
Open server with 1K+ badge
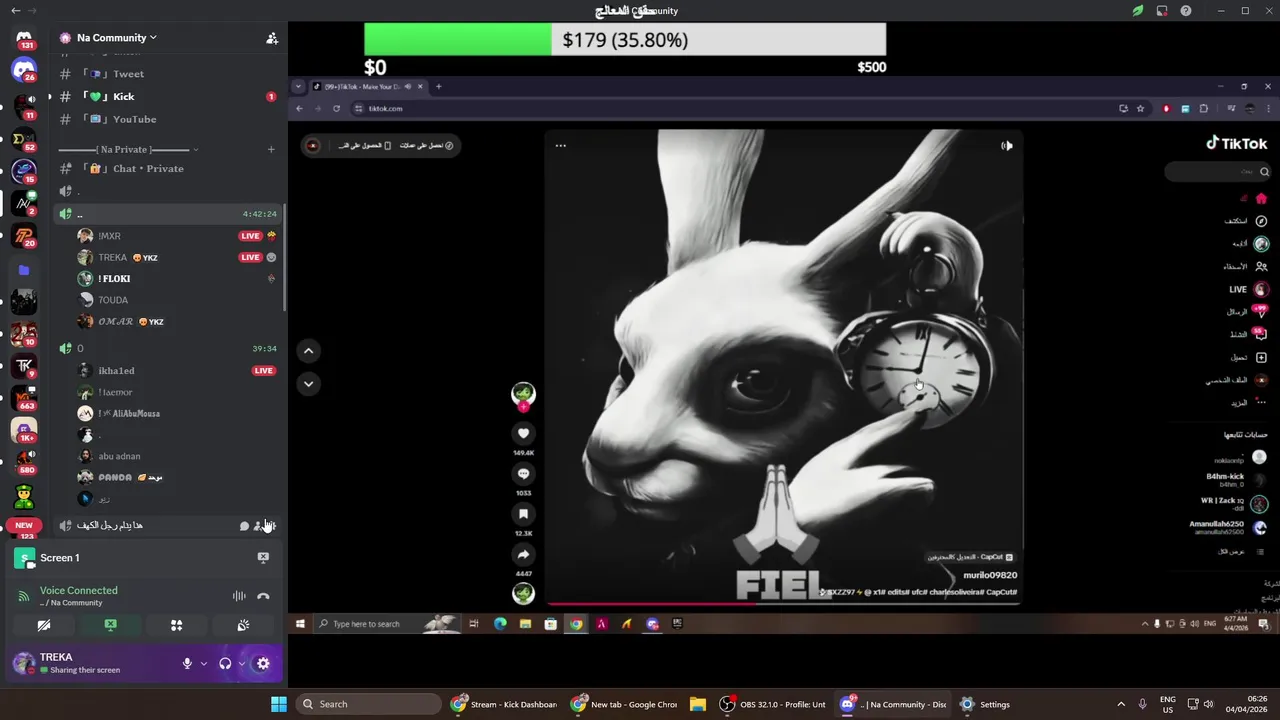tap(24, 431)
